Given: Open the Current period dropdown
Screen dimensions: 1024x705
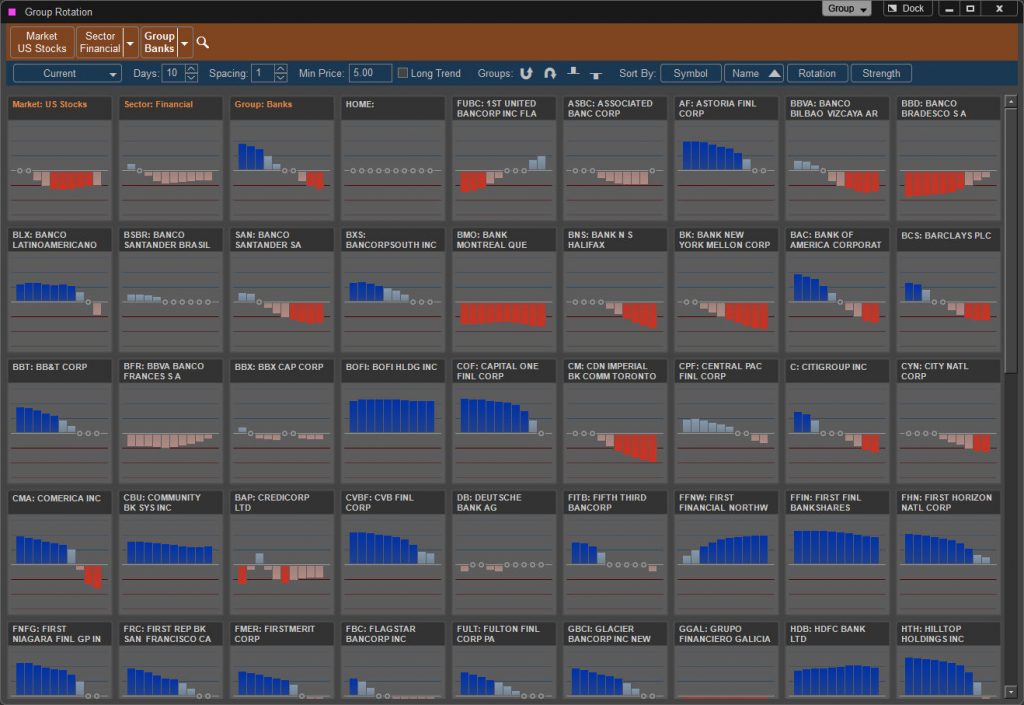Looking at the screenshot, I should point(67,73).
